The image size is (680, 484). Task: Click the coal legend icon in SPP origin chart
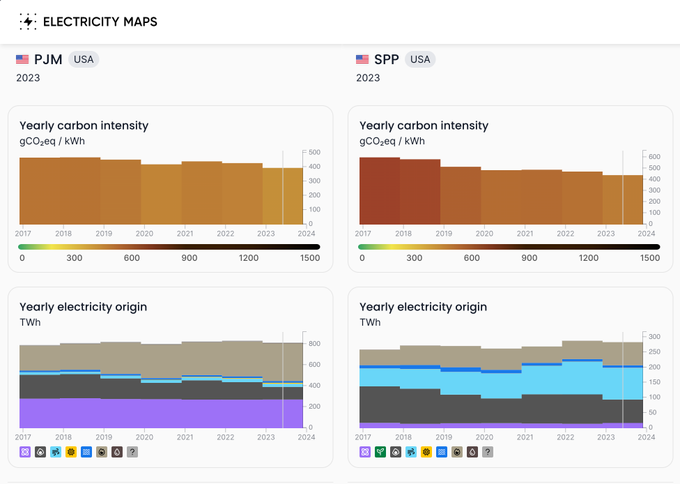click(396, 452)
